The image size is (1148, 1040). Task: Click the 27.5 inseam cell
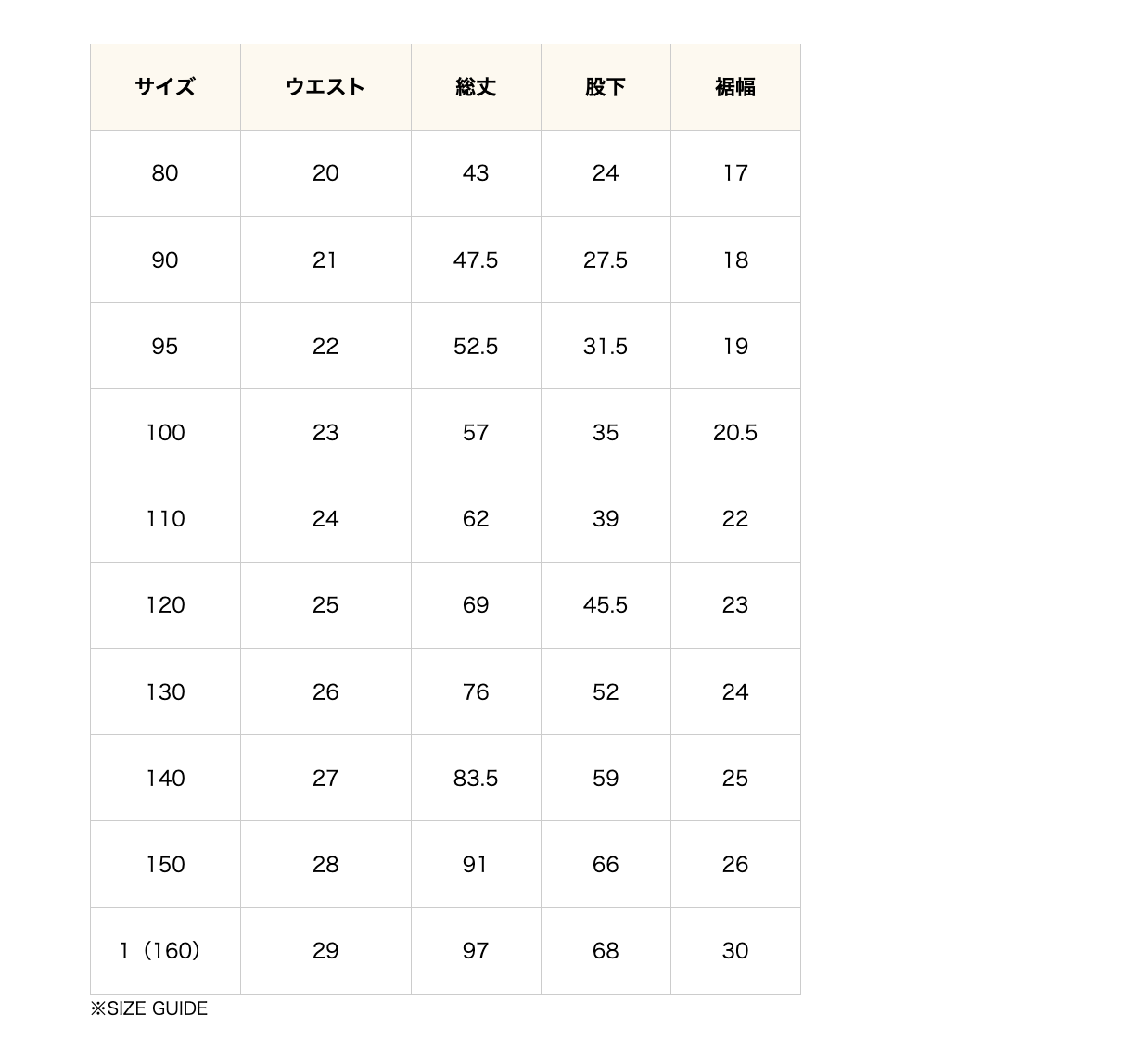pyautogui.click(x=606, y=260)
